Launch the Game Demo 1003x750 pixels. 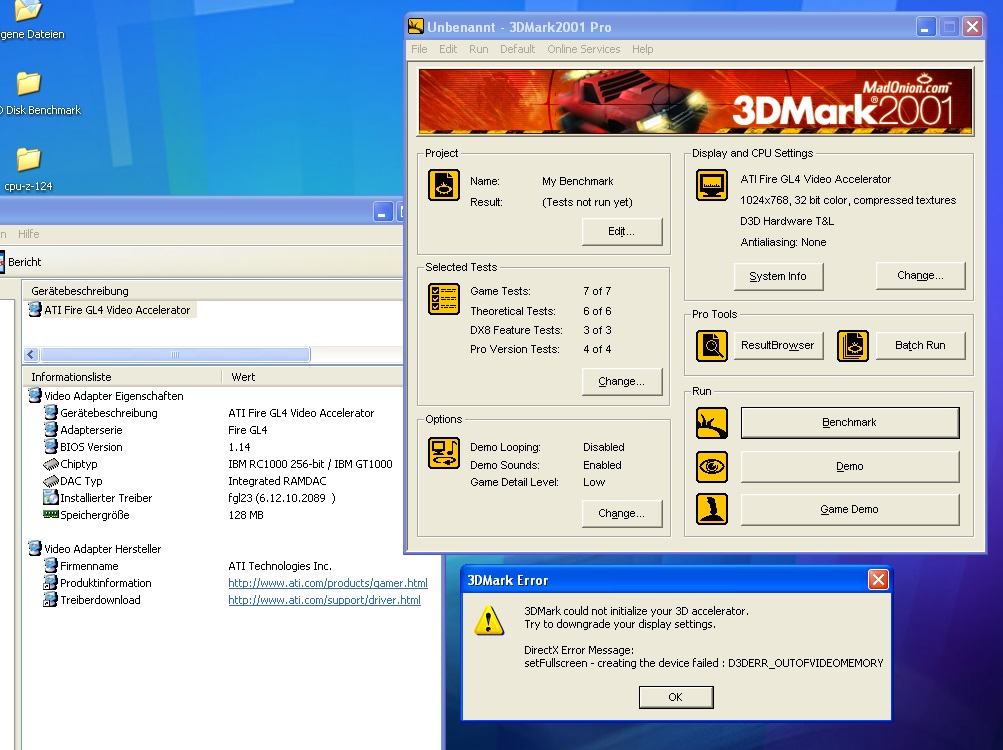[x=849, y=509]
